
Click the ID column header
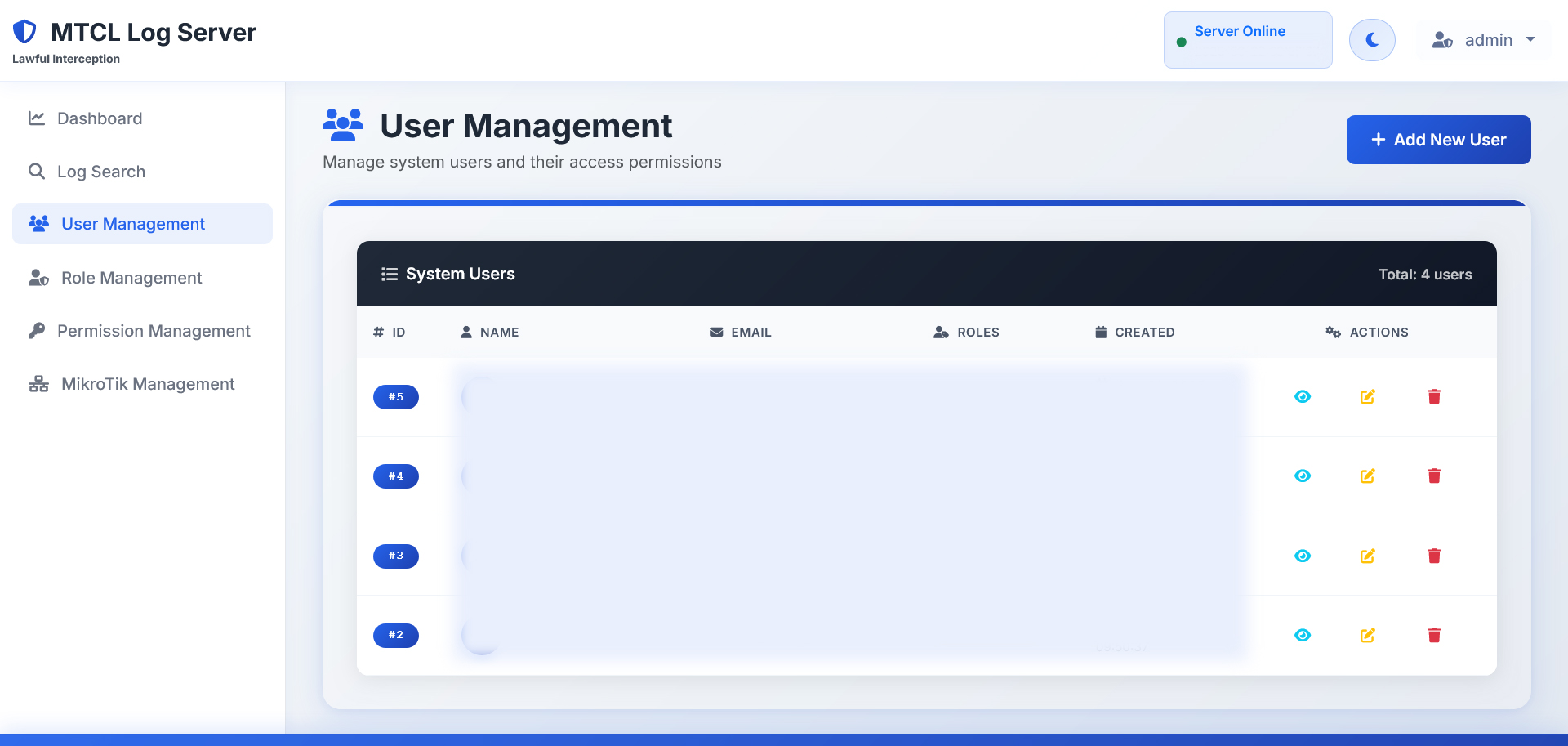[390, 333]
